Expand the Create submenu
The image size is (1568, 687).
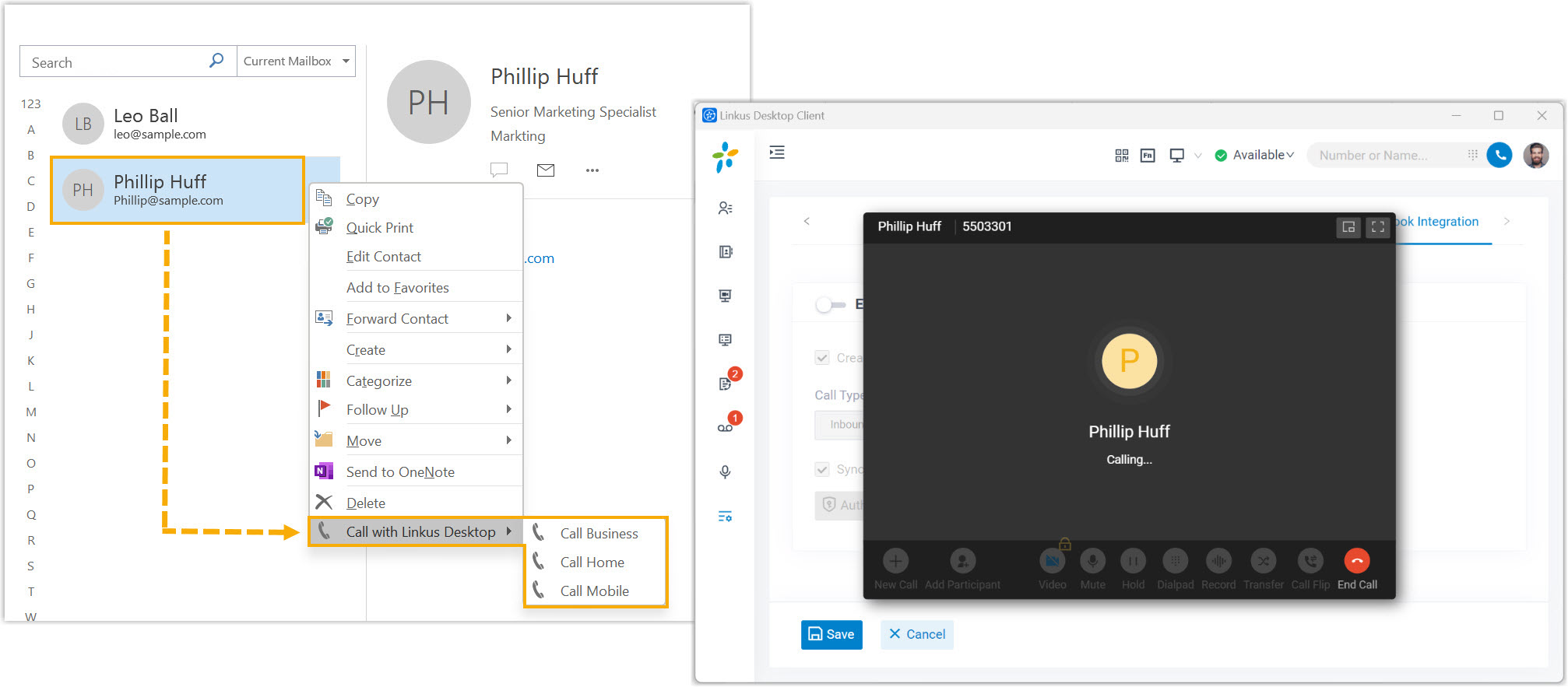point(417,350)
